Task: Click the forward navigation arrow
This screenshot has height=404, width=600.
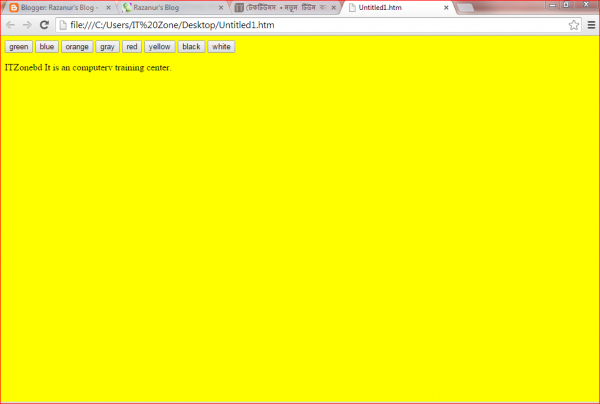Action: pos(27,25)
